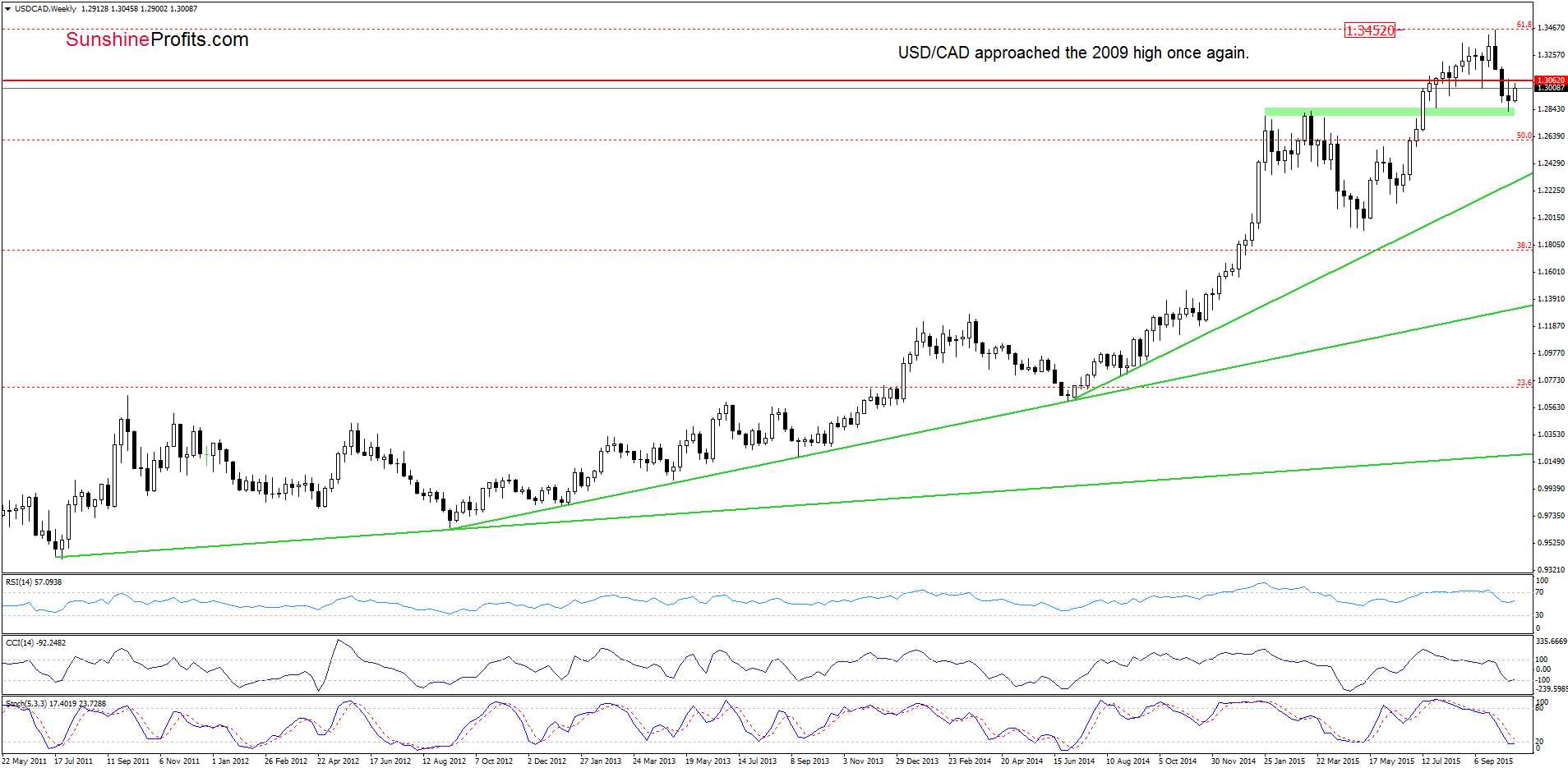The image size is (1568, 768).
Task: Click the 12 Aug 2012 date label
Action: [444, 761]
